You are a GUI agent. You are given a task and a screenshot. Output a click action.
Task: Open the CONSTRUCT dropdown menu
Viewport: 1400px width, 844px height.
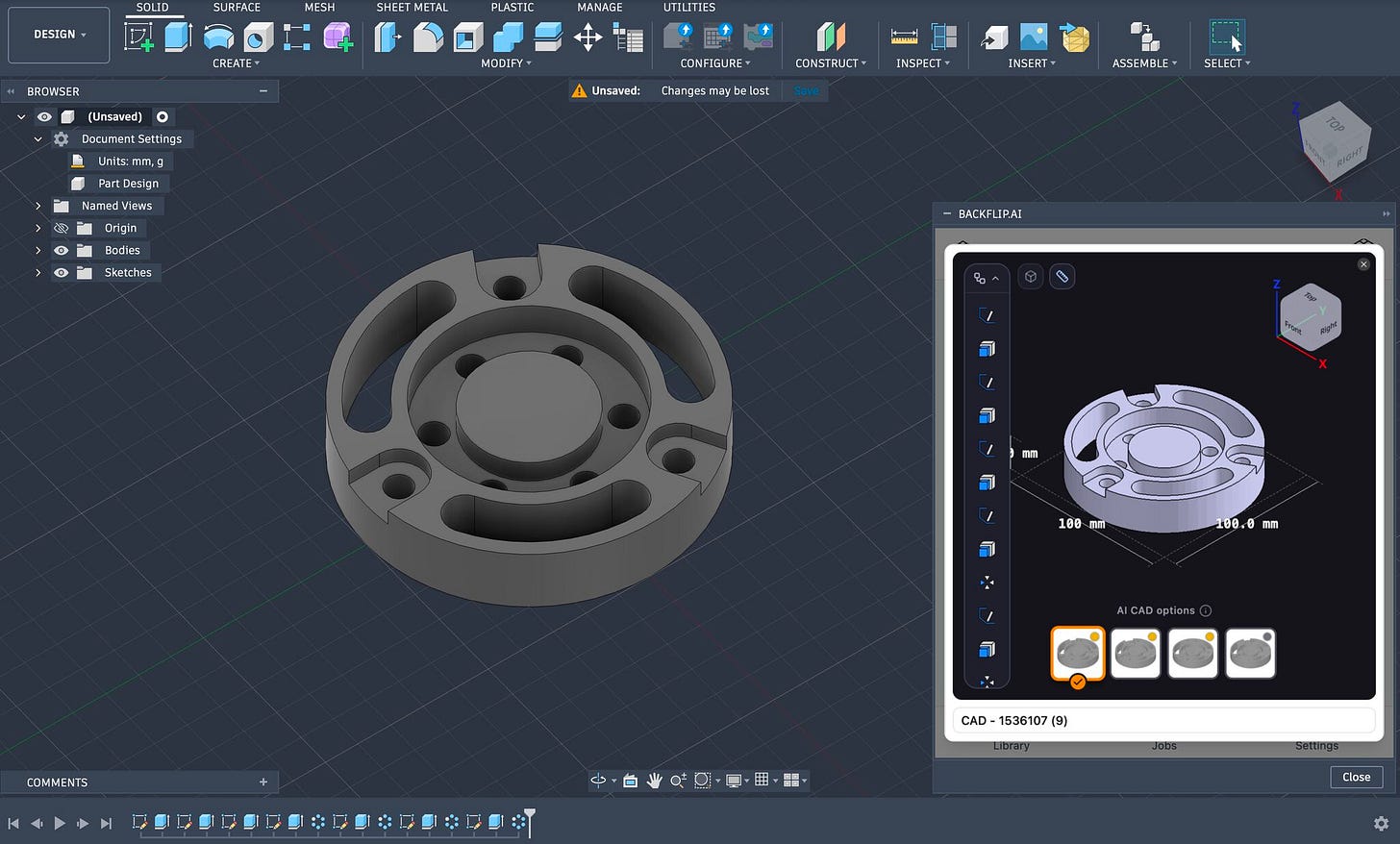[x=831, y=63]
